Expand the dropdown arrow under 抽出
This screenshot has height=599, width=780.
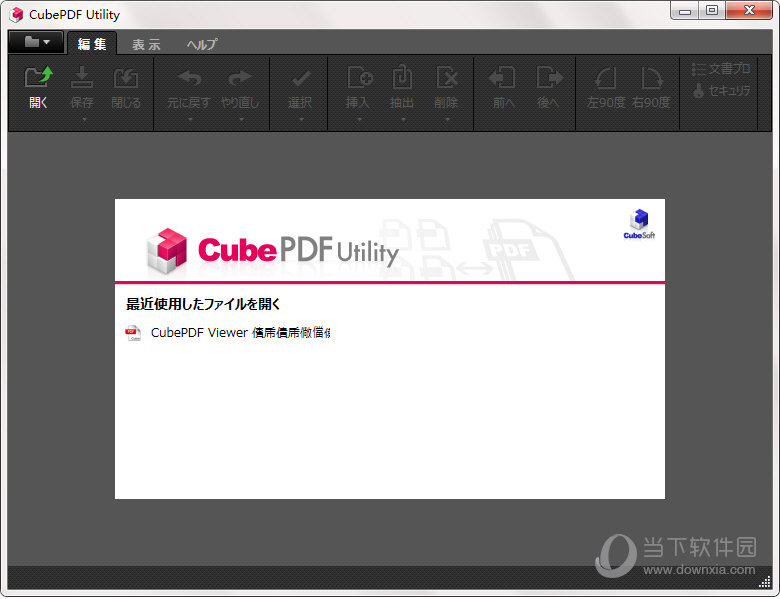coord(403,119)
